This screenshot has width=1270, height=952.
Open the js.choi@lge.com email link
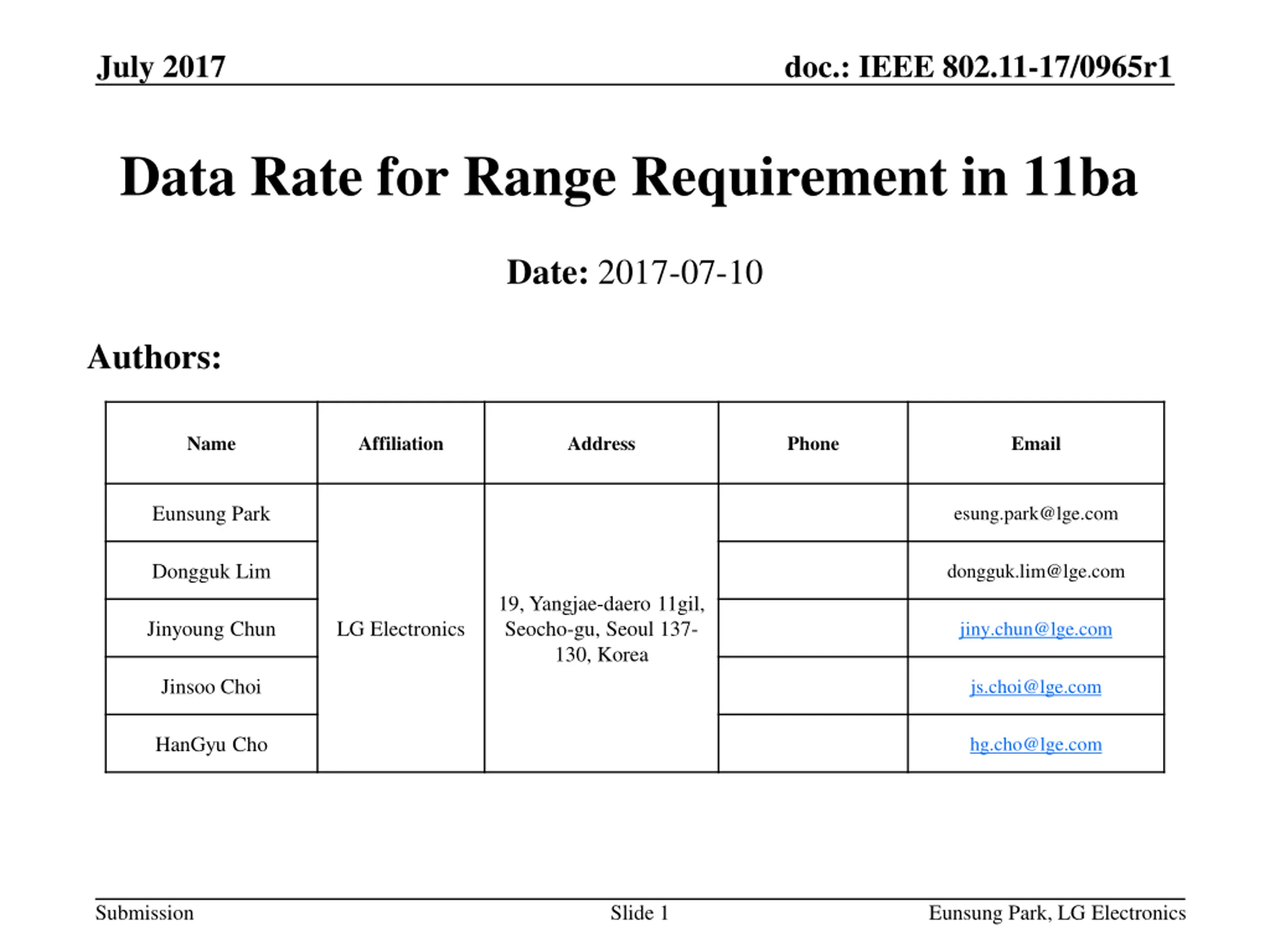coord(1035,687)
